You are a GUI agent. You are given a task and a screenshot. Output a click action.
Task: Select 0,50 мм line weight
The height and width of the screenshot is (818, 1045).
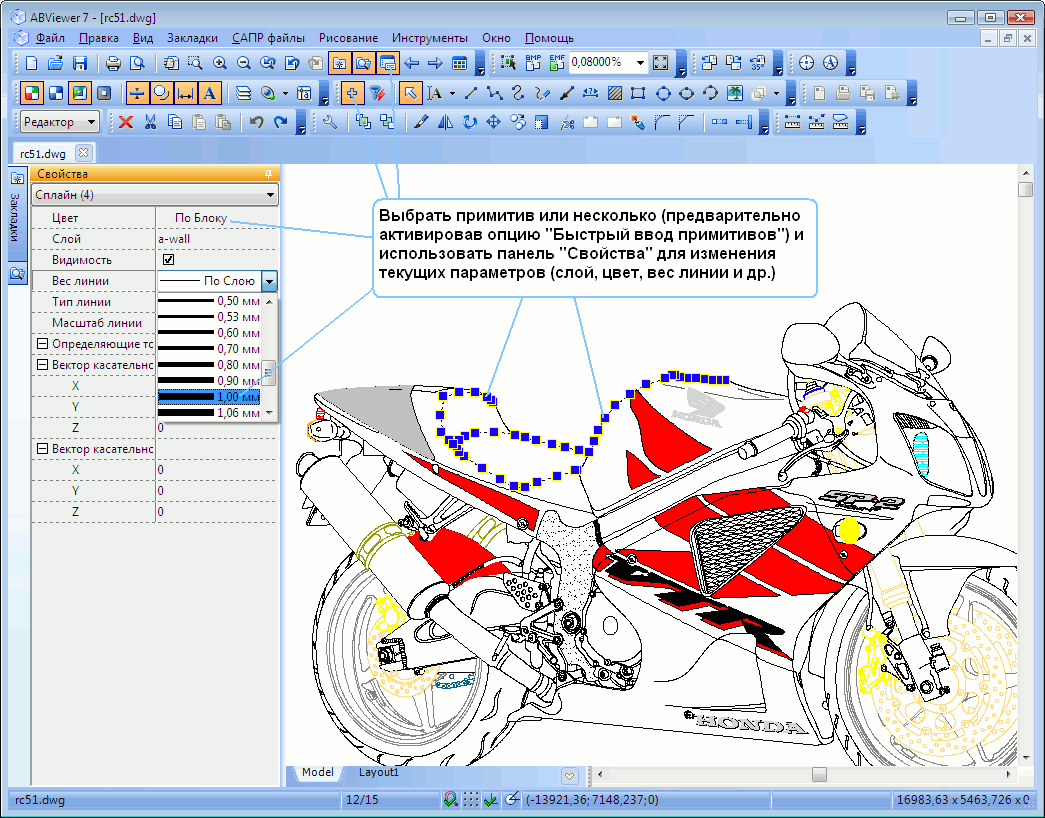tap(209, 301)
